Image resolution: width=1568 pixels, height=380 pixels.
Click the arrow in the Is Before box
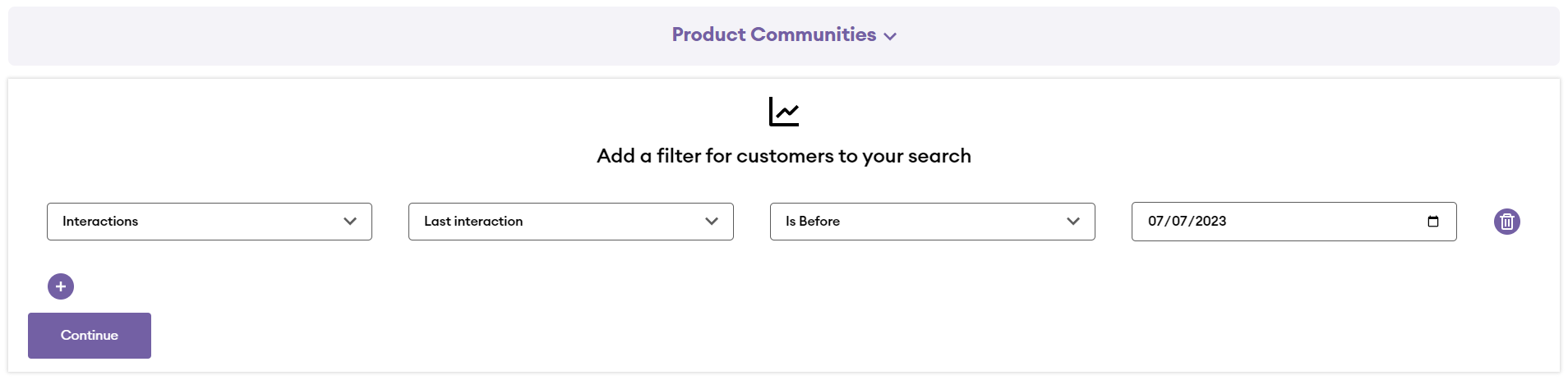(x=1072, y=222)
